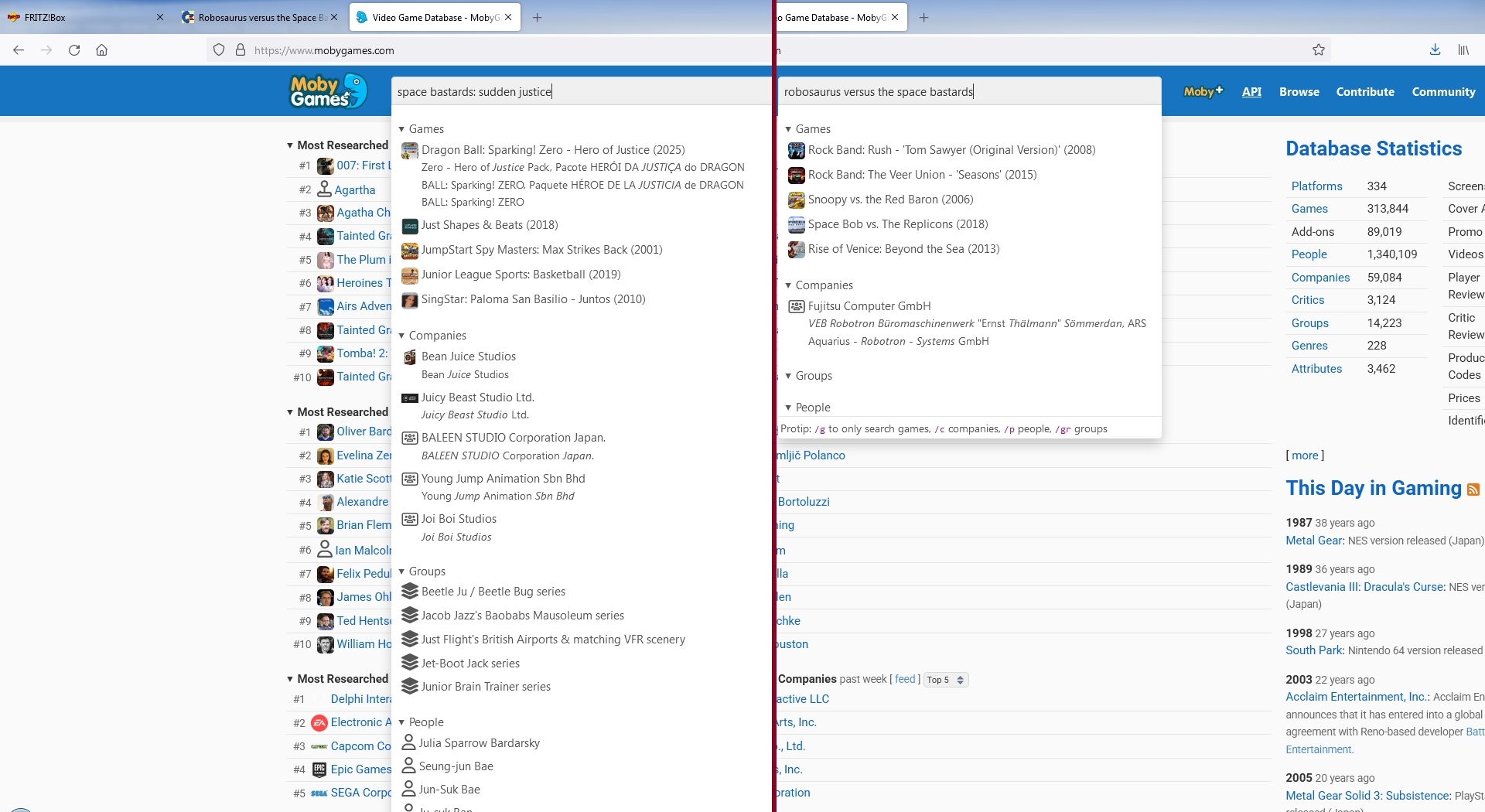Open the browser downloads icon
The height and width of the screenshot is (812, 1485).
(1435, 50)
